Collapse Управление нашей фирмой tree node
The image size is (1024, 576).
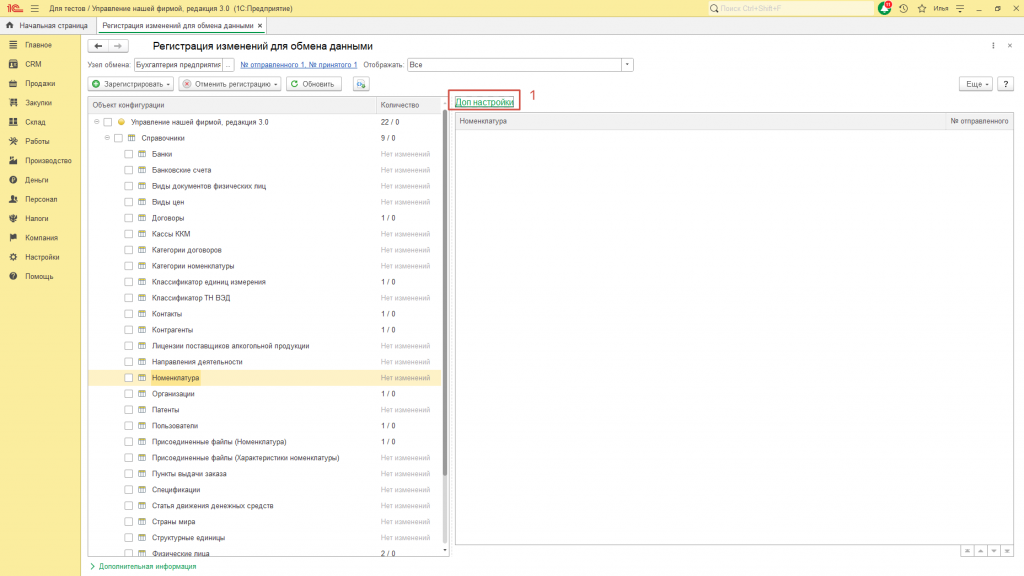pos(97,122)
